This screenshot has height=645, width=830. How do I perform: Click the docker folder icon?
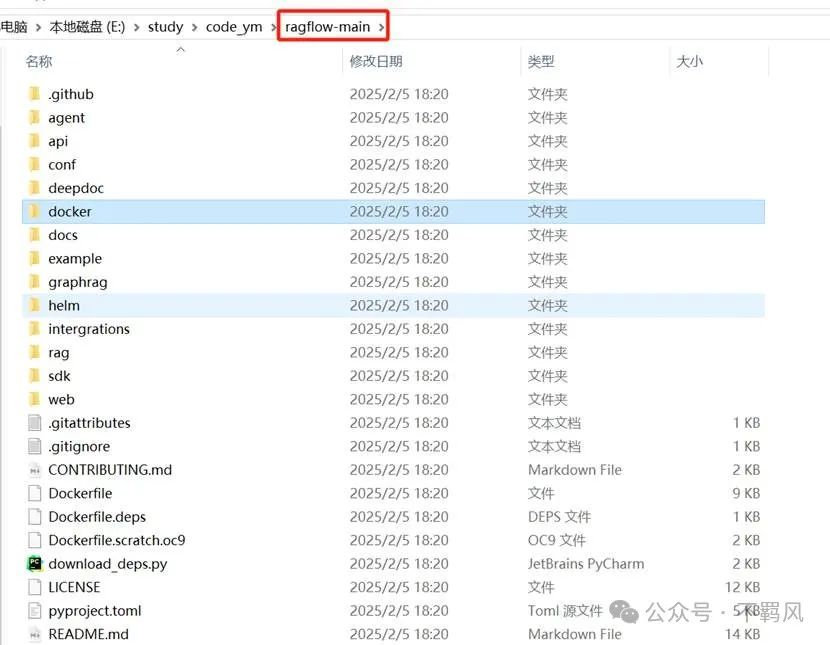click(x=34, y=212)
